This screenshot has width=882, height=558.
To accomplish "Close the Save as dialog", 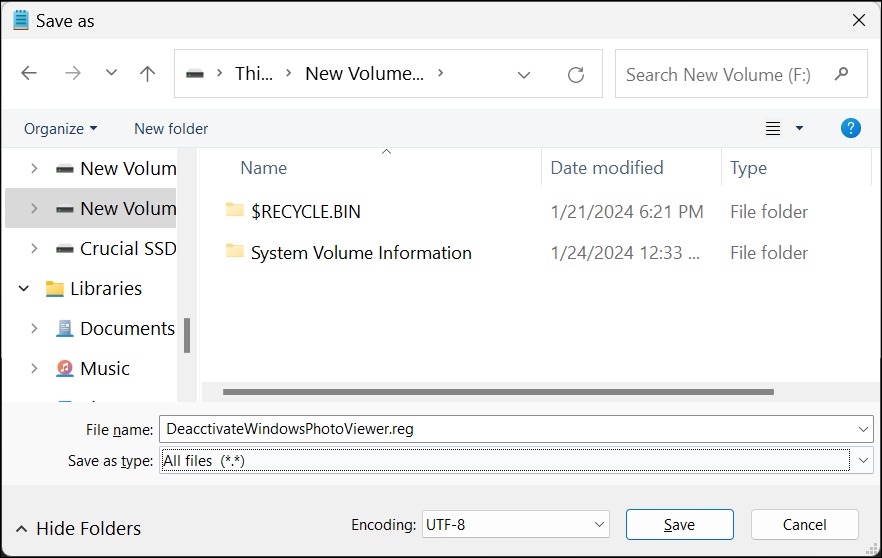I will pos(858,21).
